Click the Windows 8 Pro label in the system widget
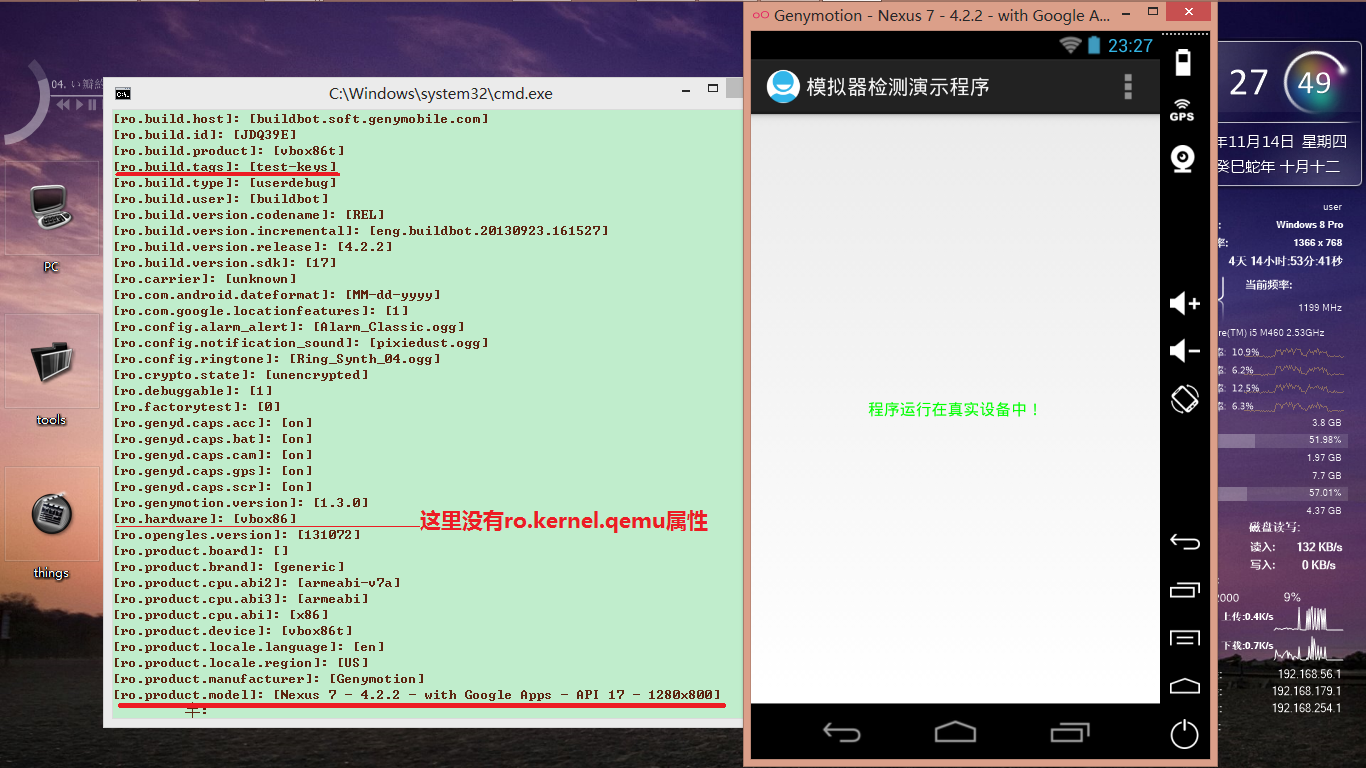Image resolution: width=1366 pixels, height=768 pixels. [x=1309, y=225]
